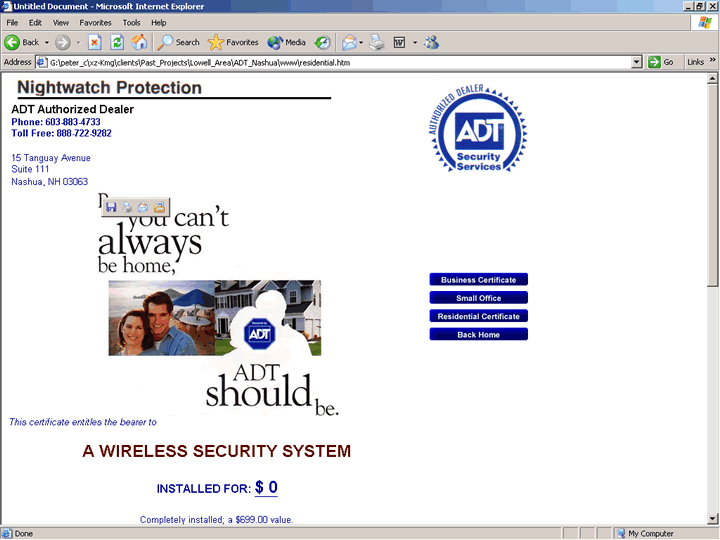Viewport: 720px width, 540px height.
Task: Refresh the page with the Refresh icon
Action: click(118, 43)
